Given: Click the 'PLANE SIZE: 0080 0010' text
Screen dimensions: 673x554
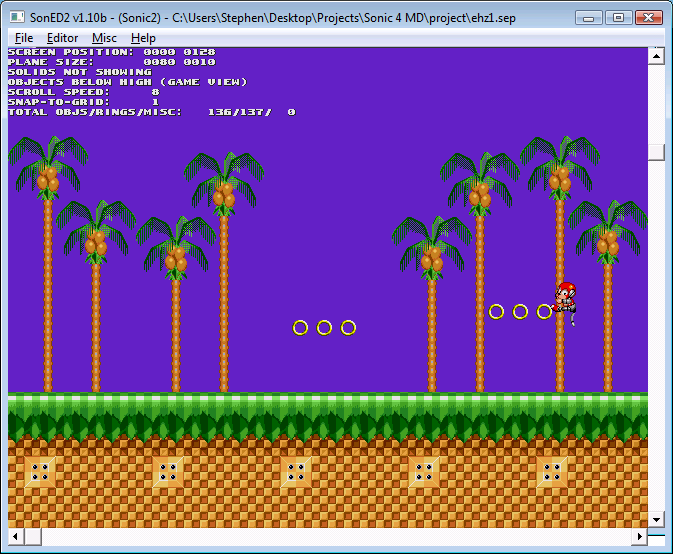Looking at the screenshot, I should click(112, 62).
